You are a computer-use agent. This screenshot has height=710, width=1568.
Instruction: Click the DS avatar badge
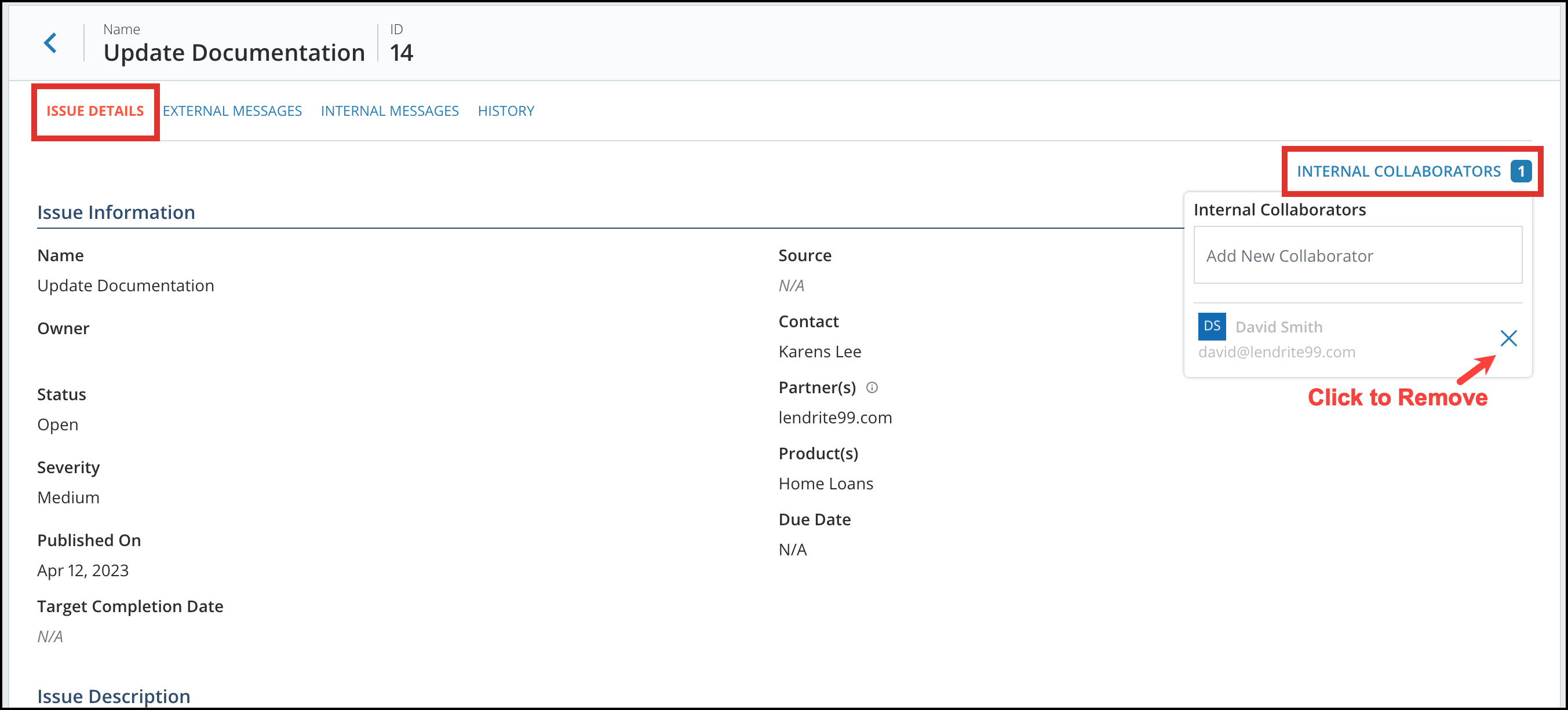pos(1211,326)
